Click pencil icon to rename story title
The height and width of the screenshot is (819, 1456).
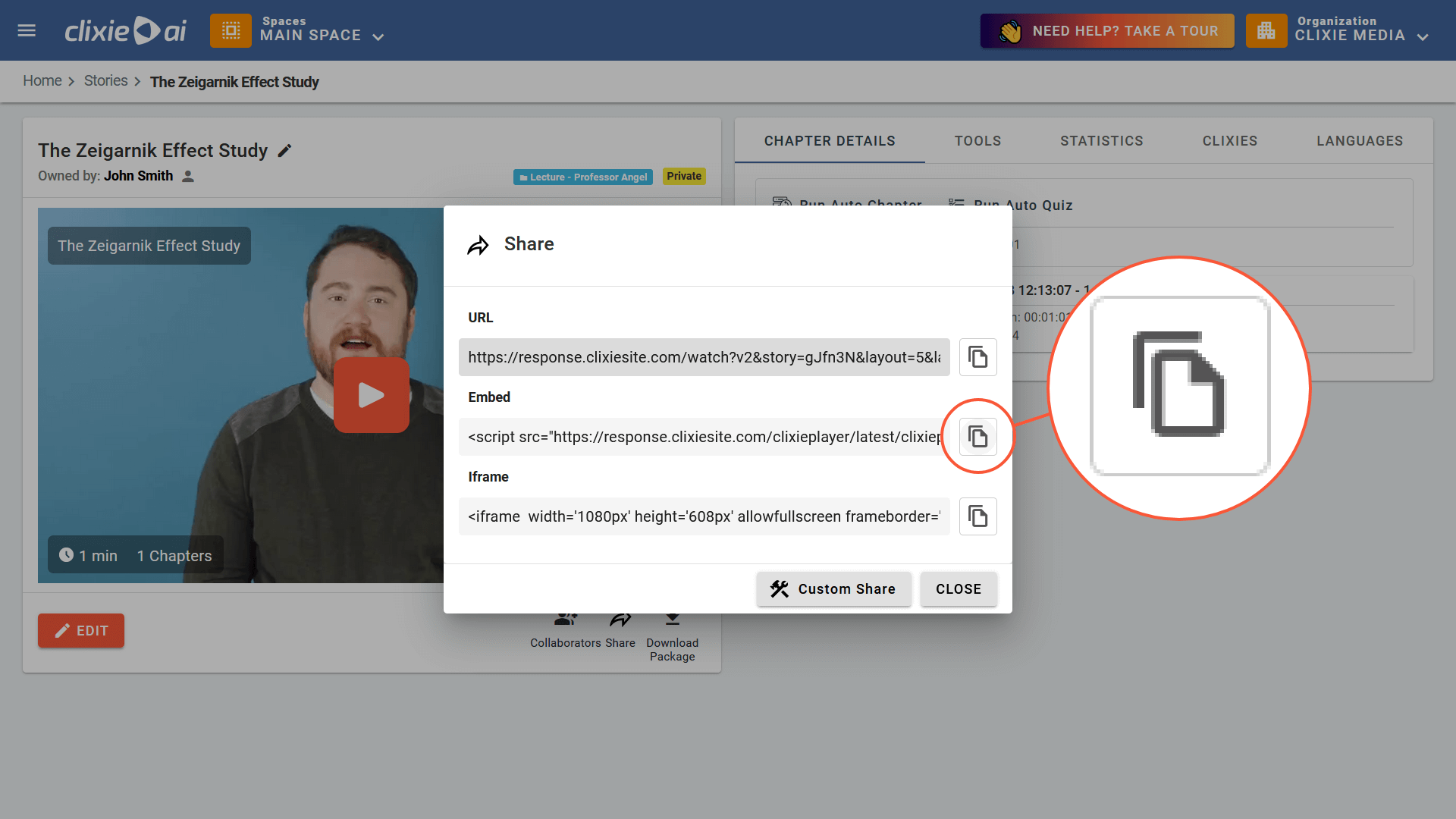click(x=285, y=151)
